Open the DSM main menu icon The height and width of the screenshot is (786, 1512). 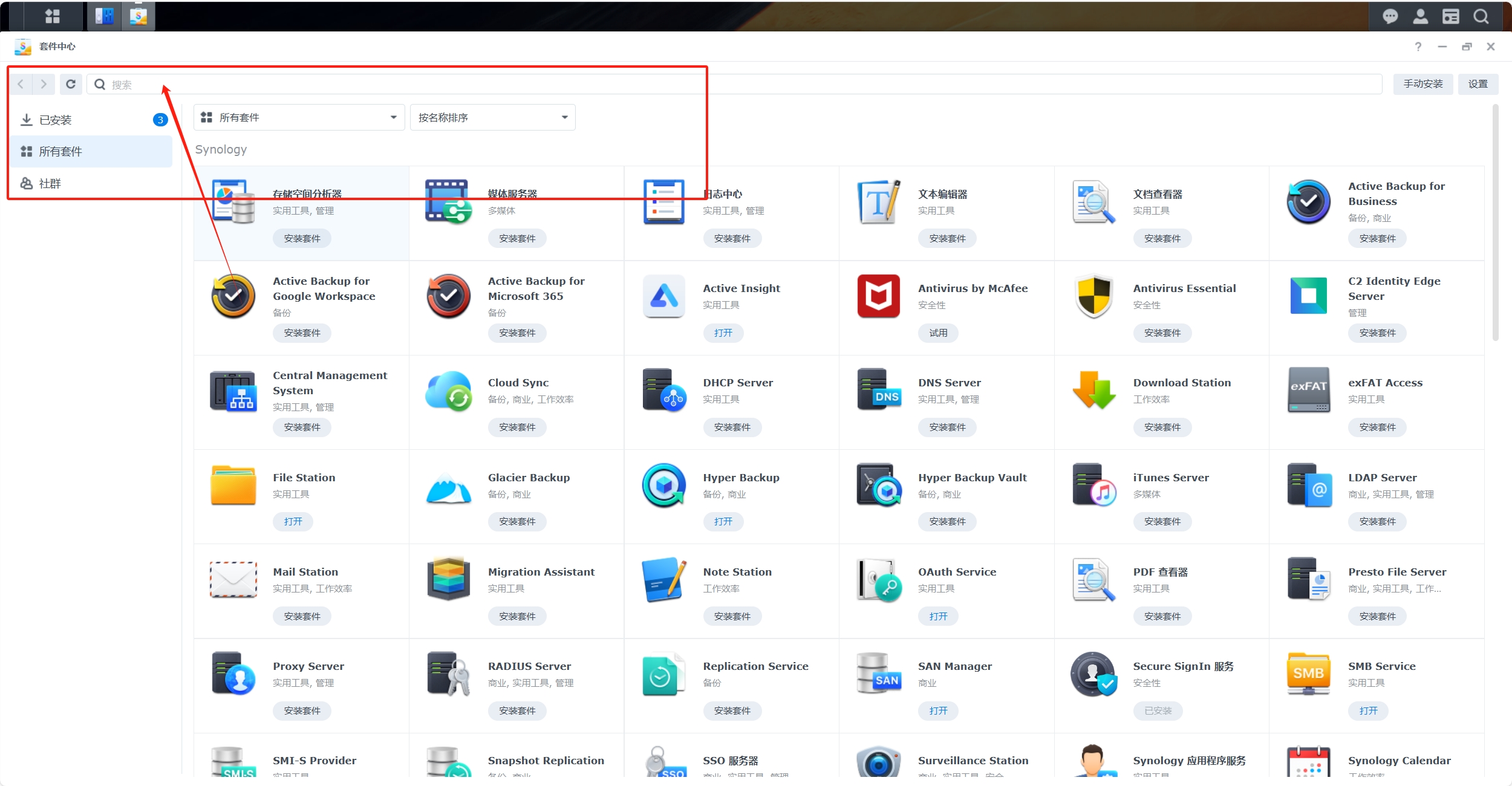tap(53, 16)
